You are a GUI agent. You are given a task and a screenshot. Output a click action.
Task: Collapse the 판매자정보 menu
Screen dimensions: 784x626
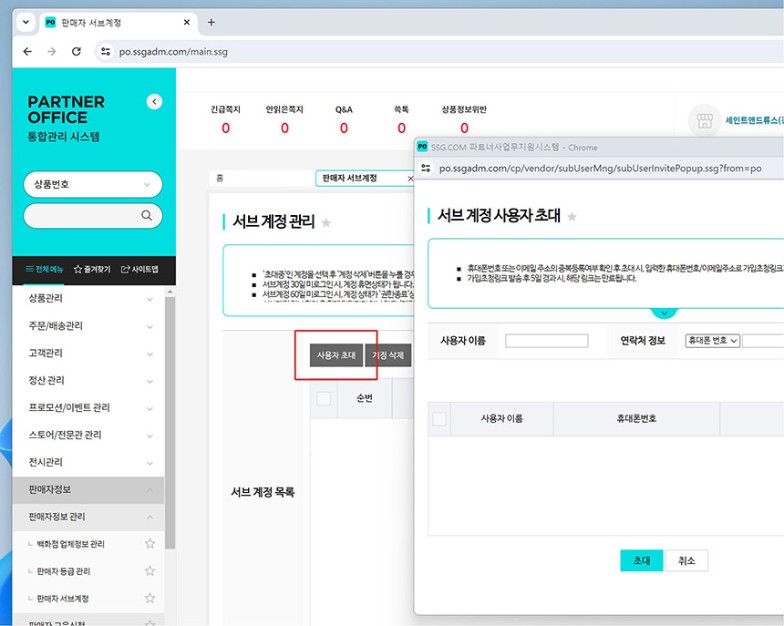pos(88,490)
